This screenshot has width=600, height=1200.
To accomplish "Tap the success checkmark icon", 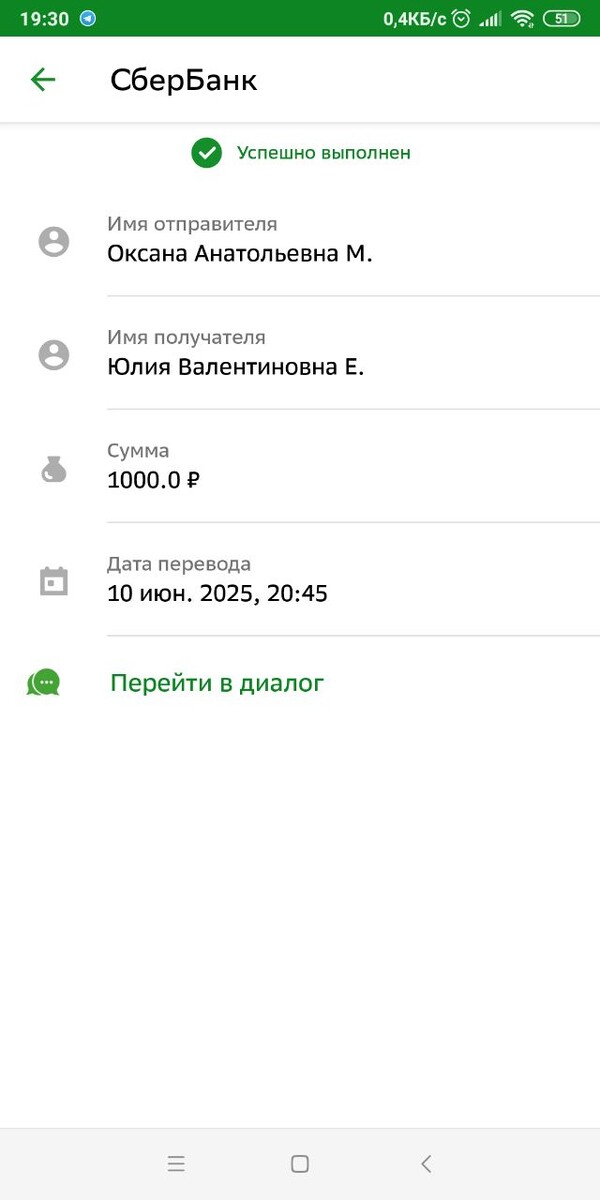I will pyautogui.click(x=206, y=155).
